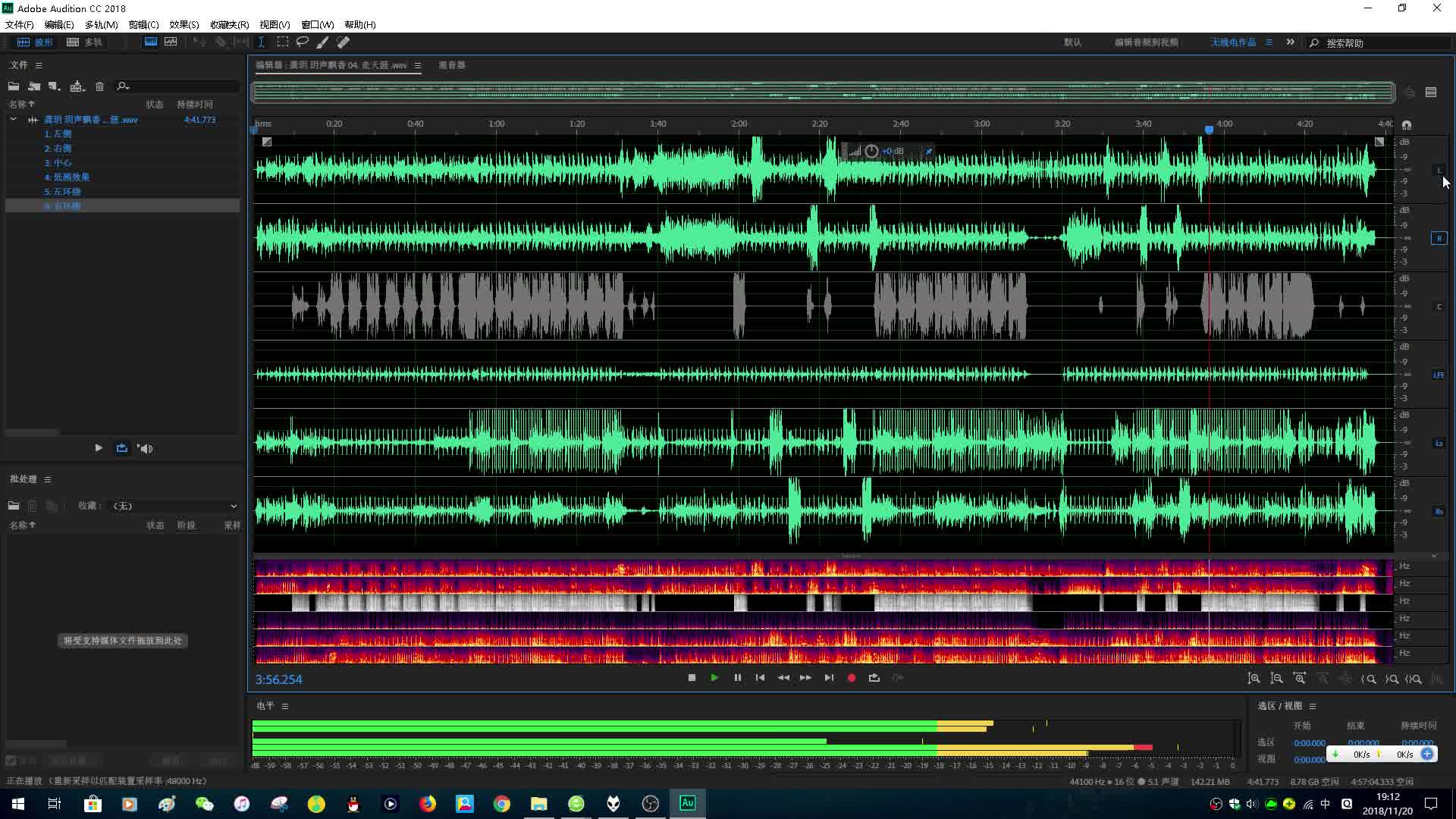Select the Time Selection tool
1456x819 pixels.
coord(262,42)
